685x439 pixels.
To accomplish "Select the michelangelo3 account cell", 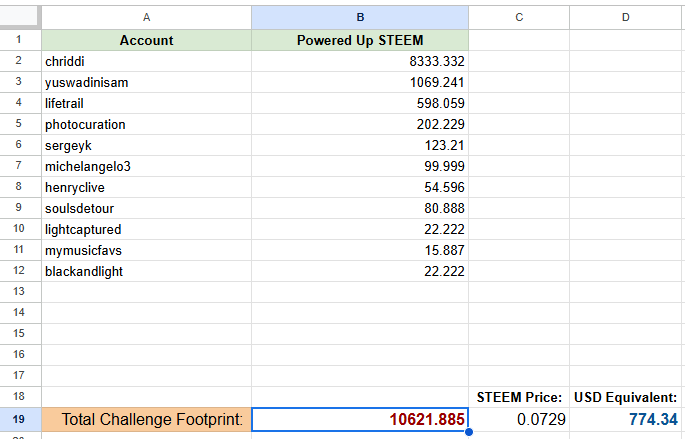I will (146, 166).
